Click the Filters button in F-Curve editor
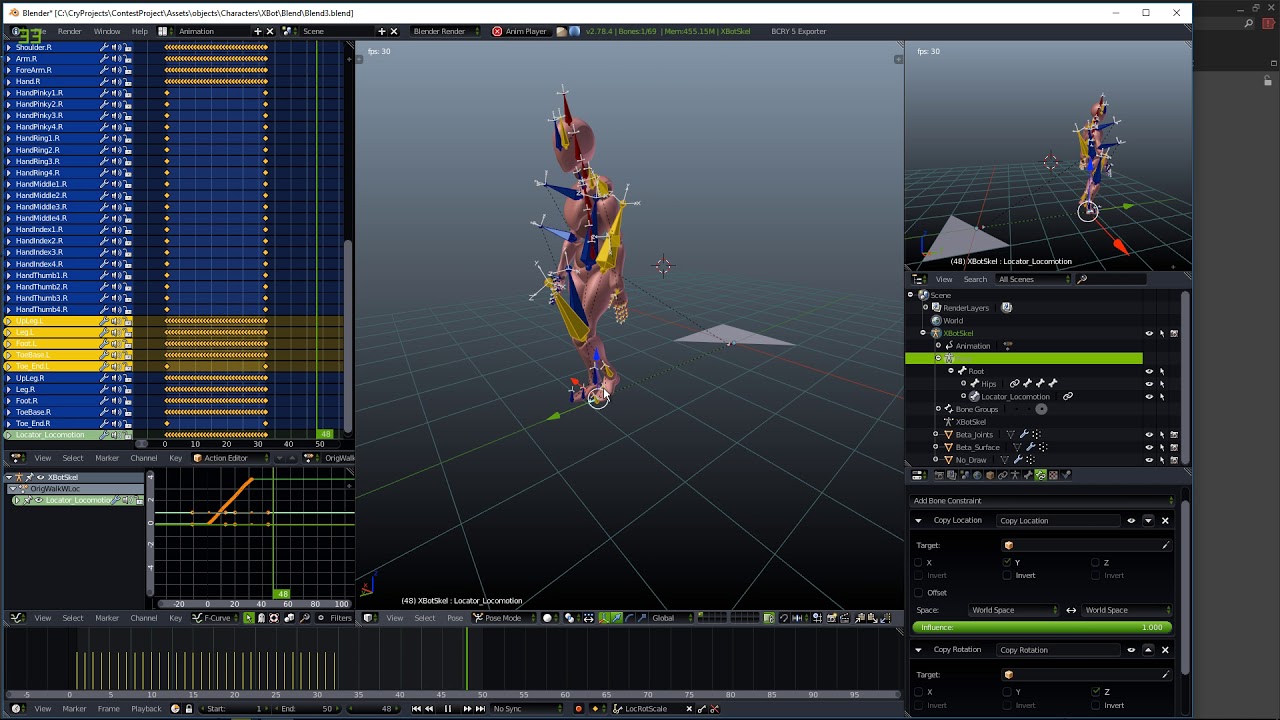This screenshot has height=720, width=1280. coord(336,618)
